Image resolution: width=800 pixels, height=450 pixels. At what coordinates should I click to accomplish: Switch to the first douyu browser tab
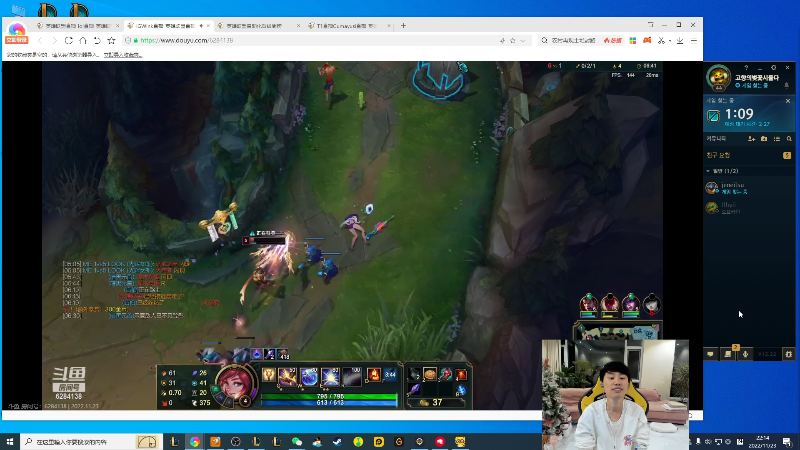tap(78, 26)
